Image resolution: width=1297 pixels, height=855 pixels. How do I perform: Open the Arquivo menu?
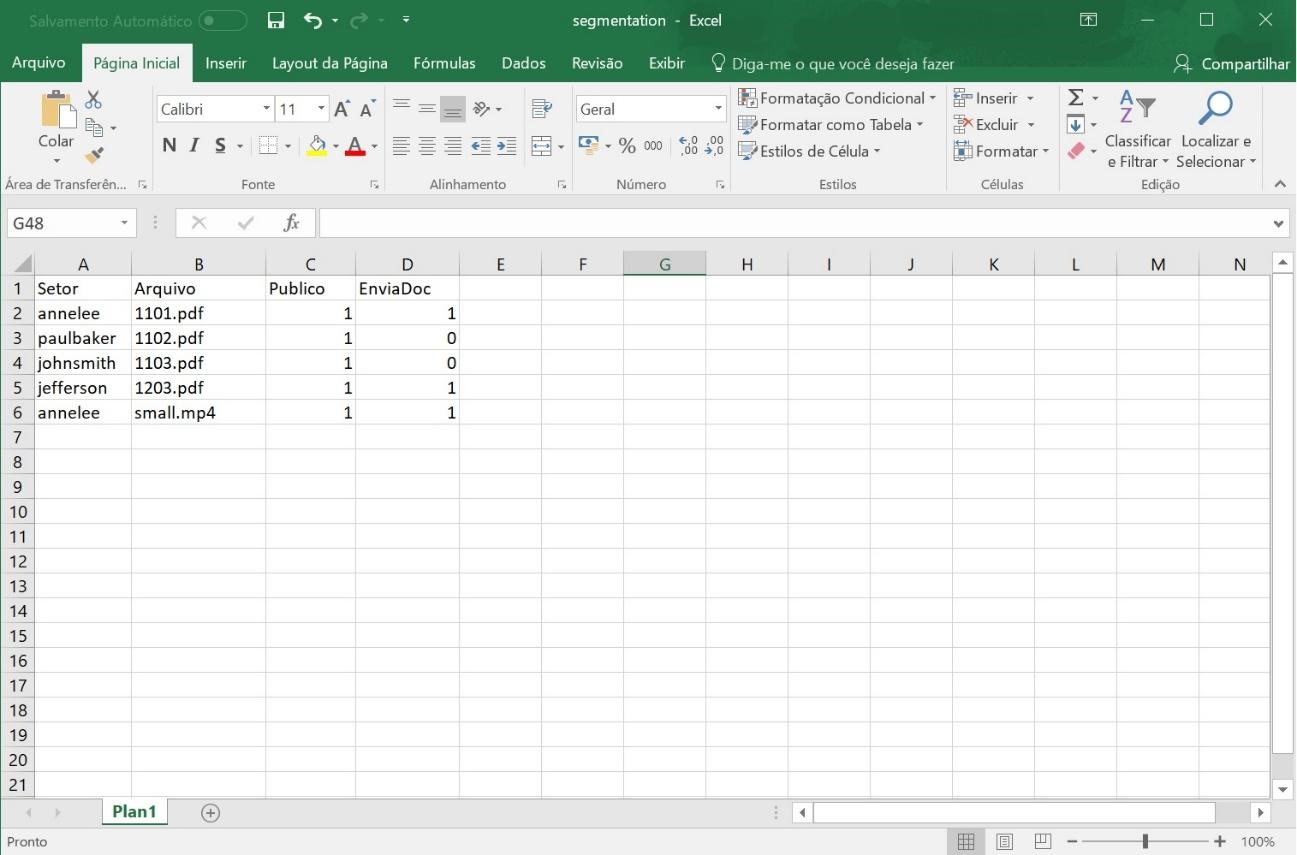click(39, 63)
